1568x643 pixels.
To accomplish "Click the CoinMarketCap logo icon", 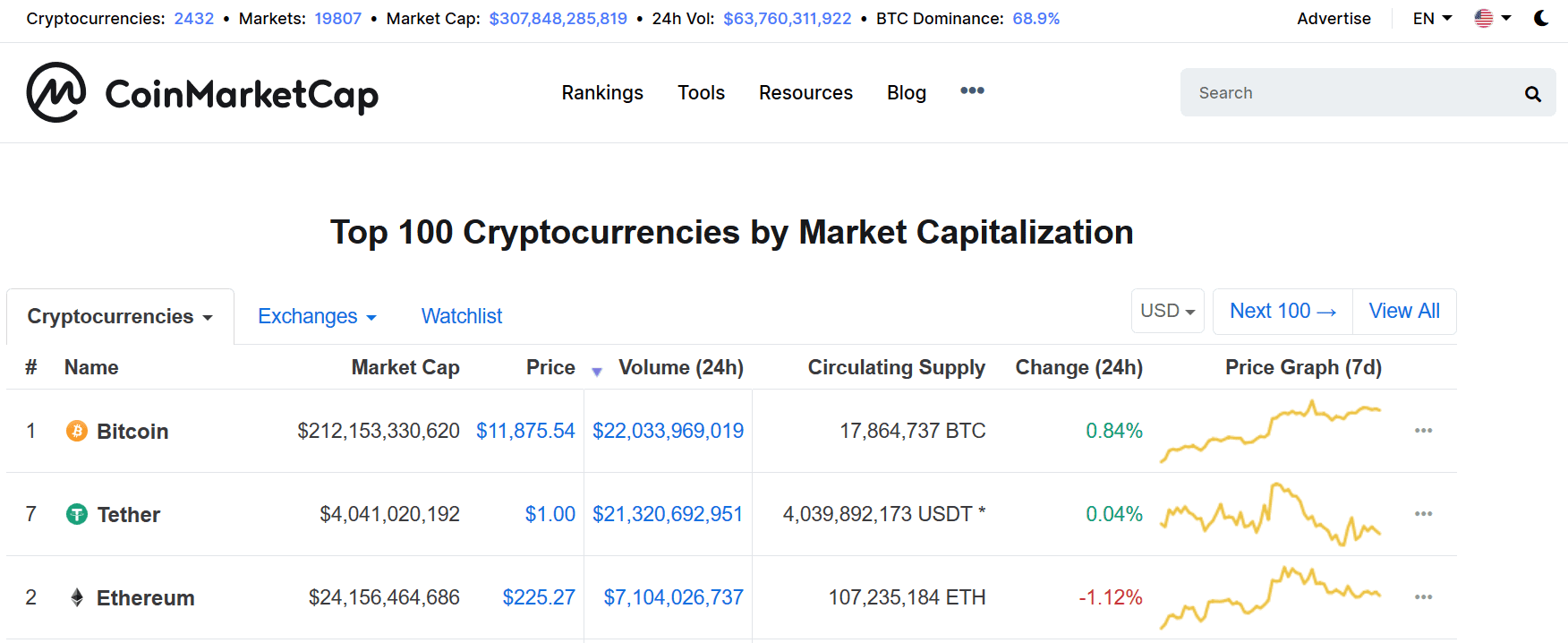I will (x=56, y=92).
